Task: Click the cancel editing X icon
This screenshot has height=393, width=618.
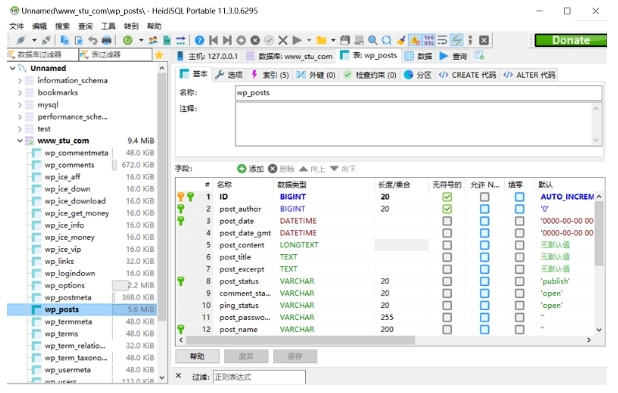Action: tap(283, 40)
